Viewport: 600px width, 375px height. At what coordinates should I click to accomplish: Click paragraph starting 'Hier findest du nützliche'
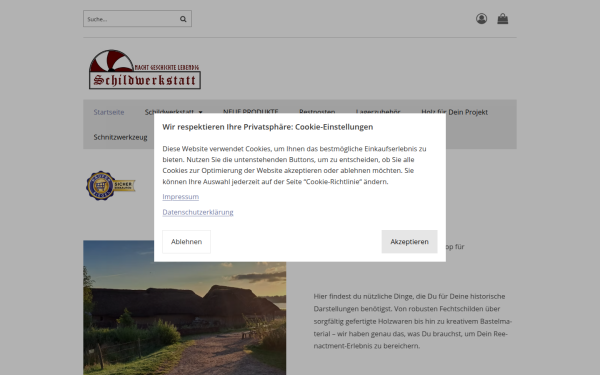tap(412, 321)
